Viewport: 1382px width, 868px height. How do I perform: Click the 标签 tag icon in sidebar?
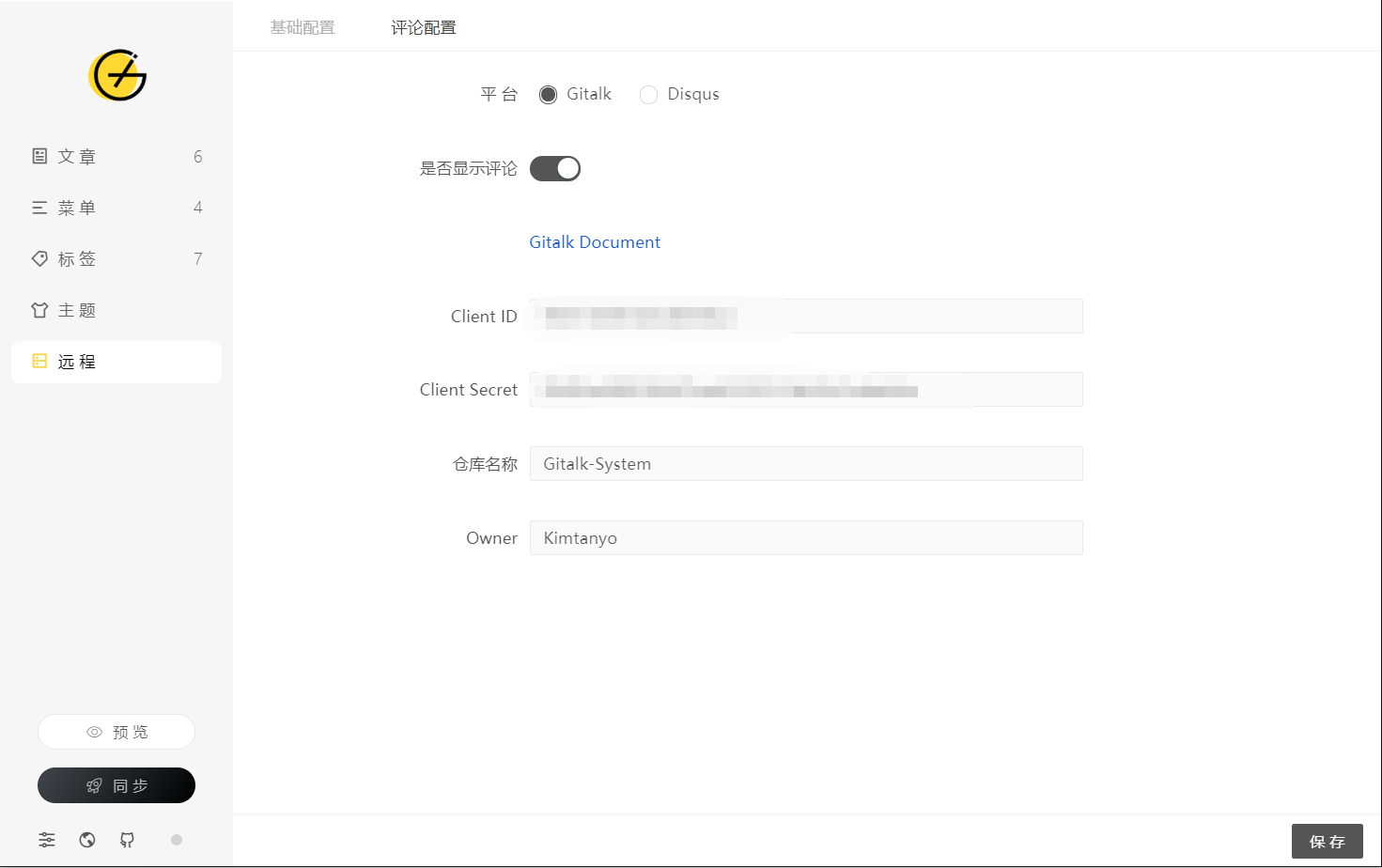point(39,258)
